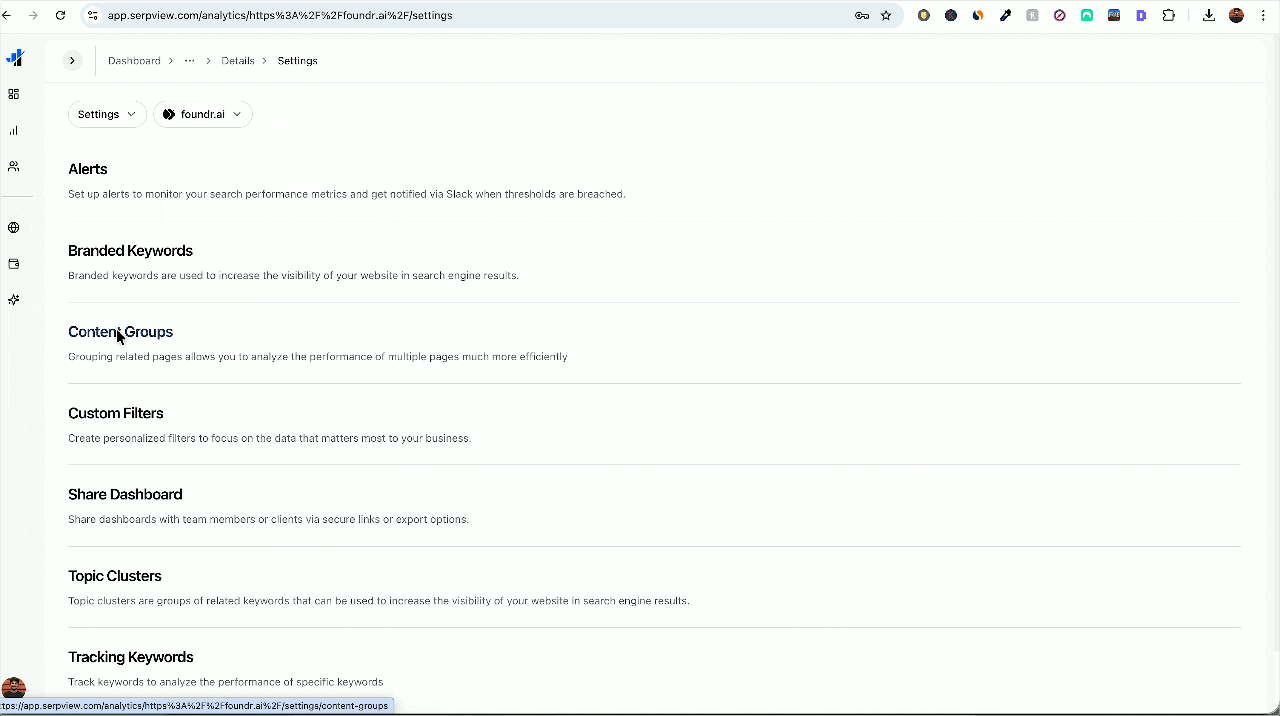Click the team members sidebar icon
1280x716 pixels.
(14, 166)
